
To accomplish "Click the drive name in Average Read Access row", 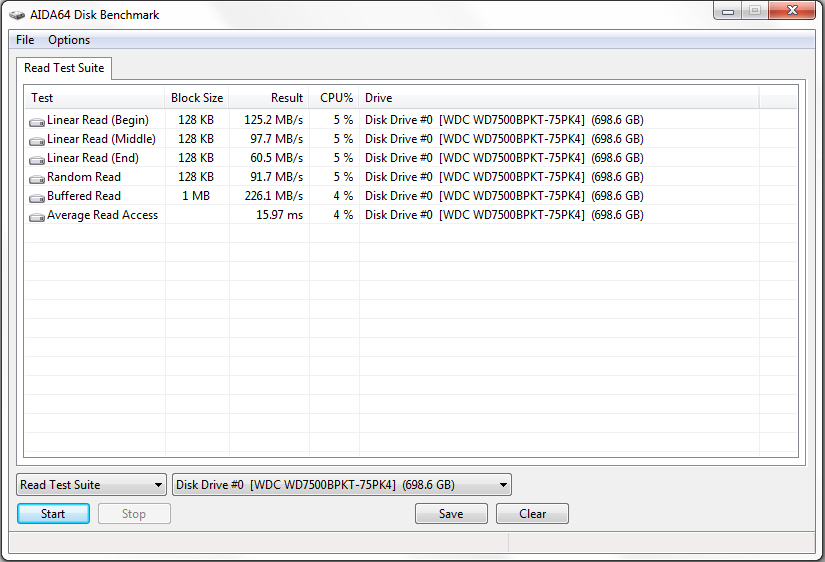I will 504,215.
